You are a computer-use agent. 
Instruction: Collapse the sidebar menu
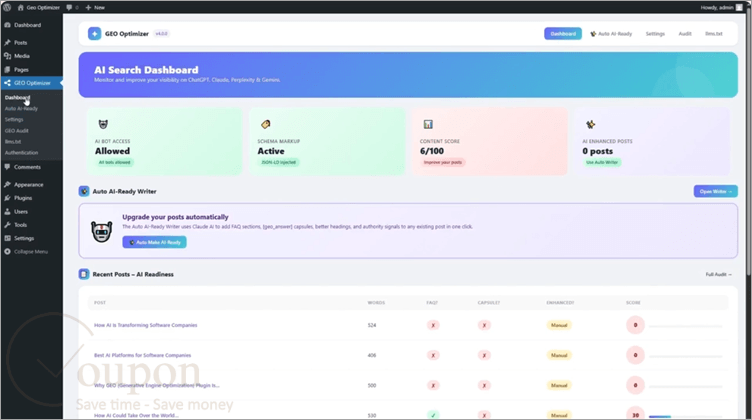click(26, 251)
